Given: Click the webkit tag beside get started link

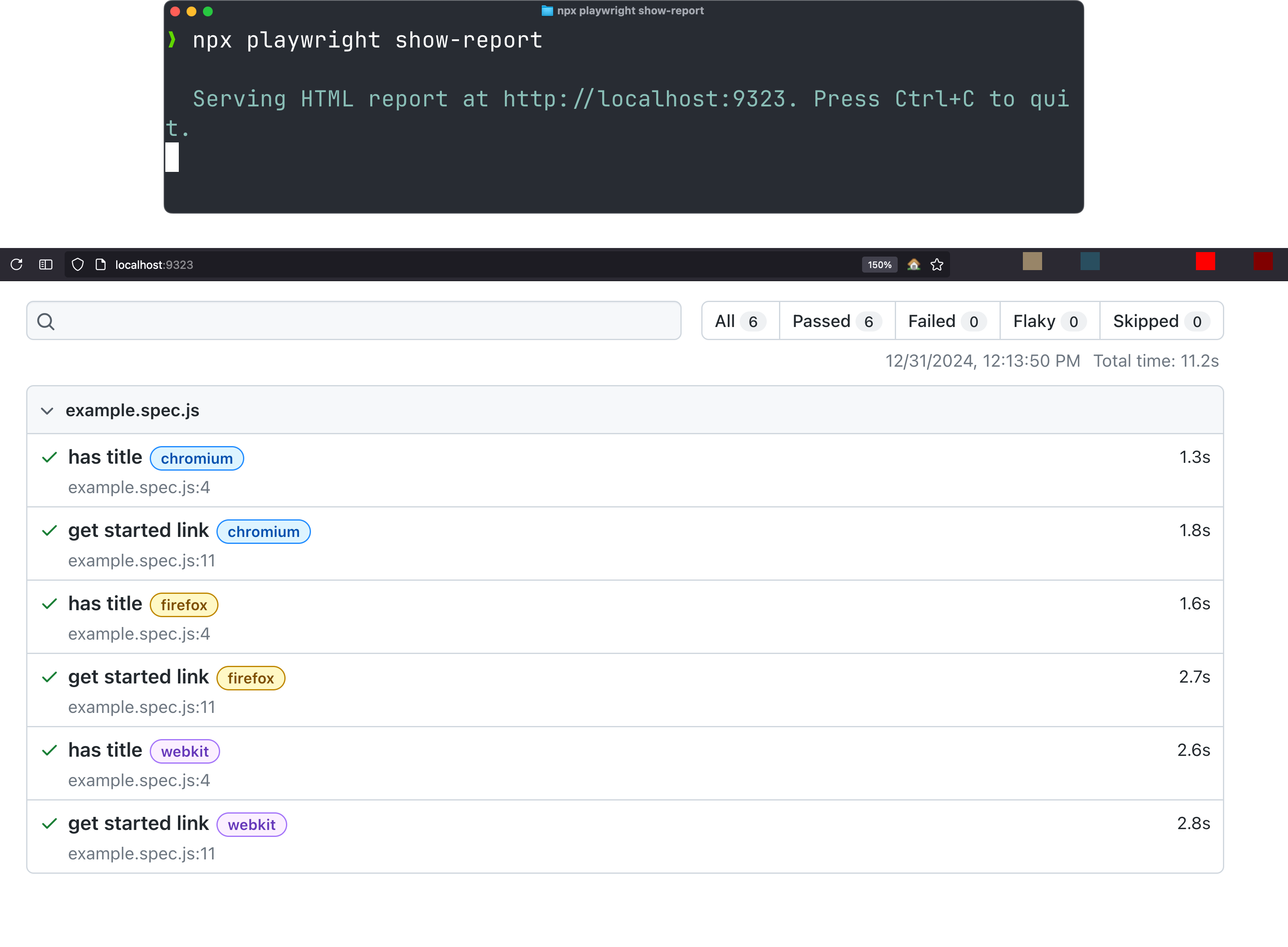Looking at the screenshot, I should point(252,825).
